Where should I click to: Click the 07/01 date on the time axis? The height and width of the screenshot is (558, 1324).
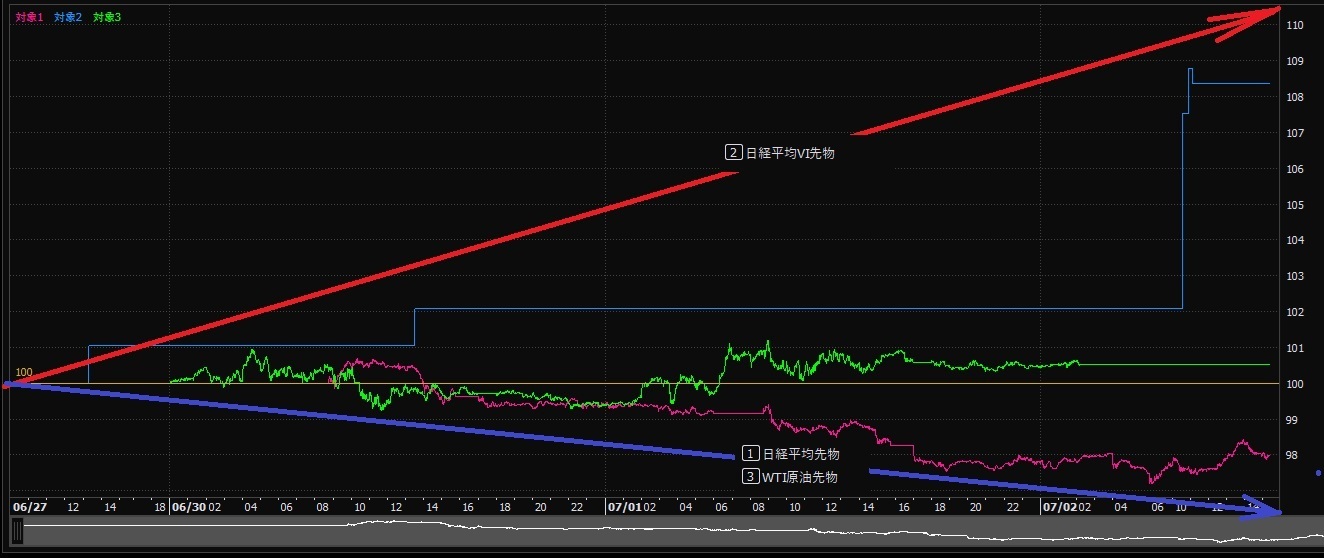[x=623, y=507]
